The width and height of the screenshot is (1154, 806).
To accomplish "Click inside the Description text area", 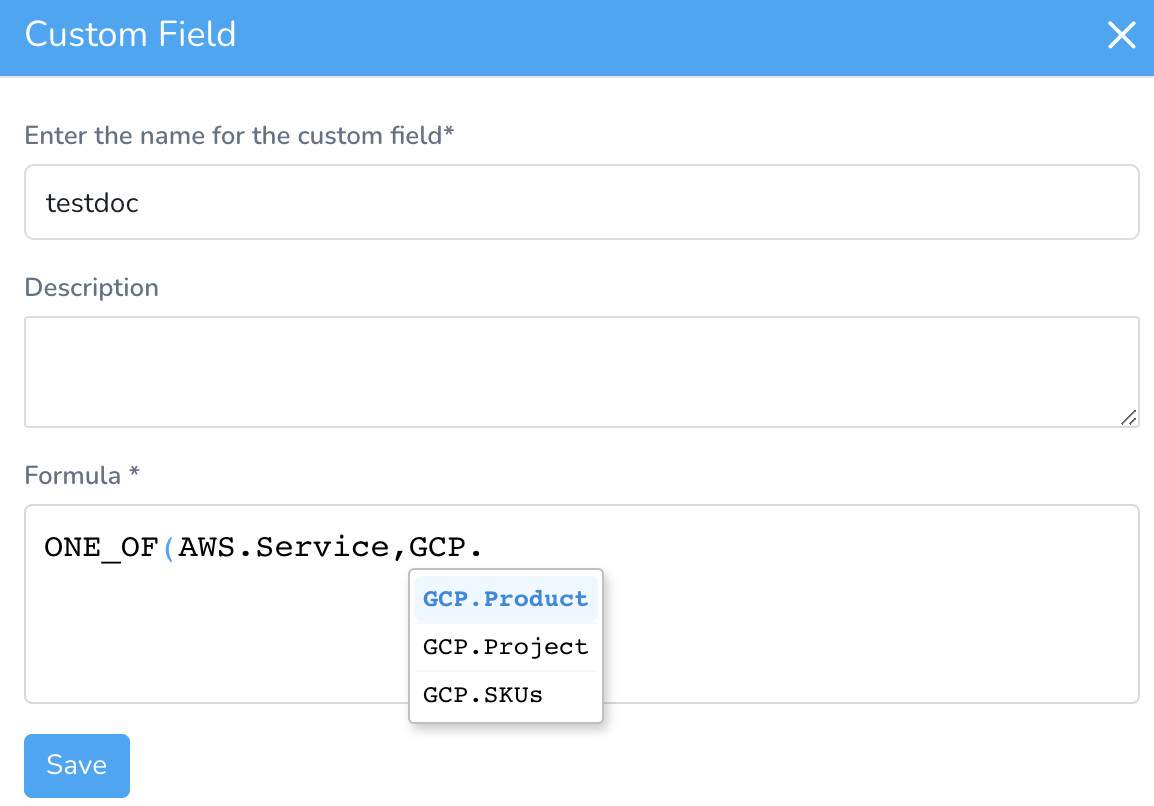I will (581, 372).
